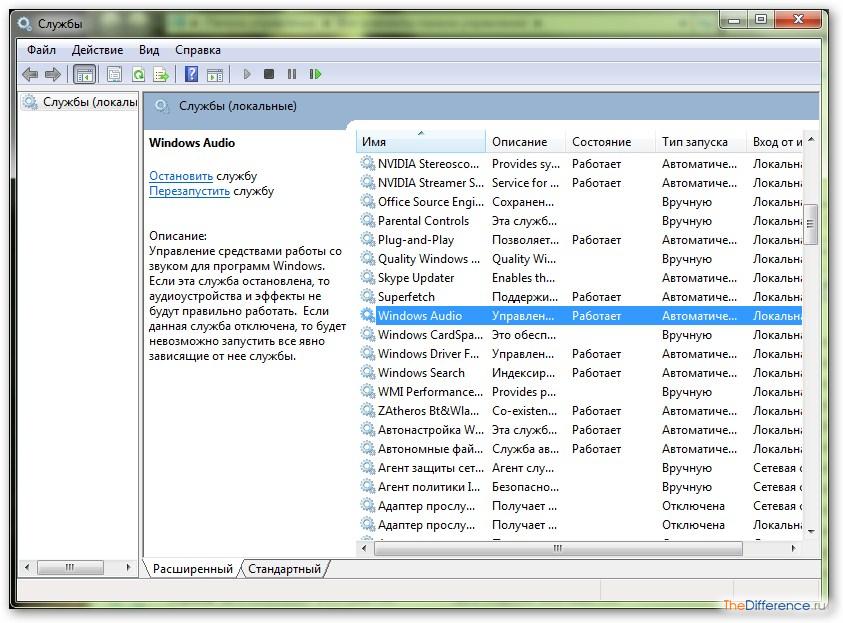Switch to the Стандартный tab
The height and width of the screenshot is (623, 843).
[284, 569]
